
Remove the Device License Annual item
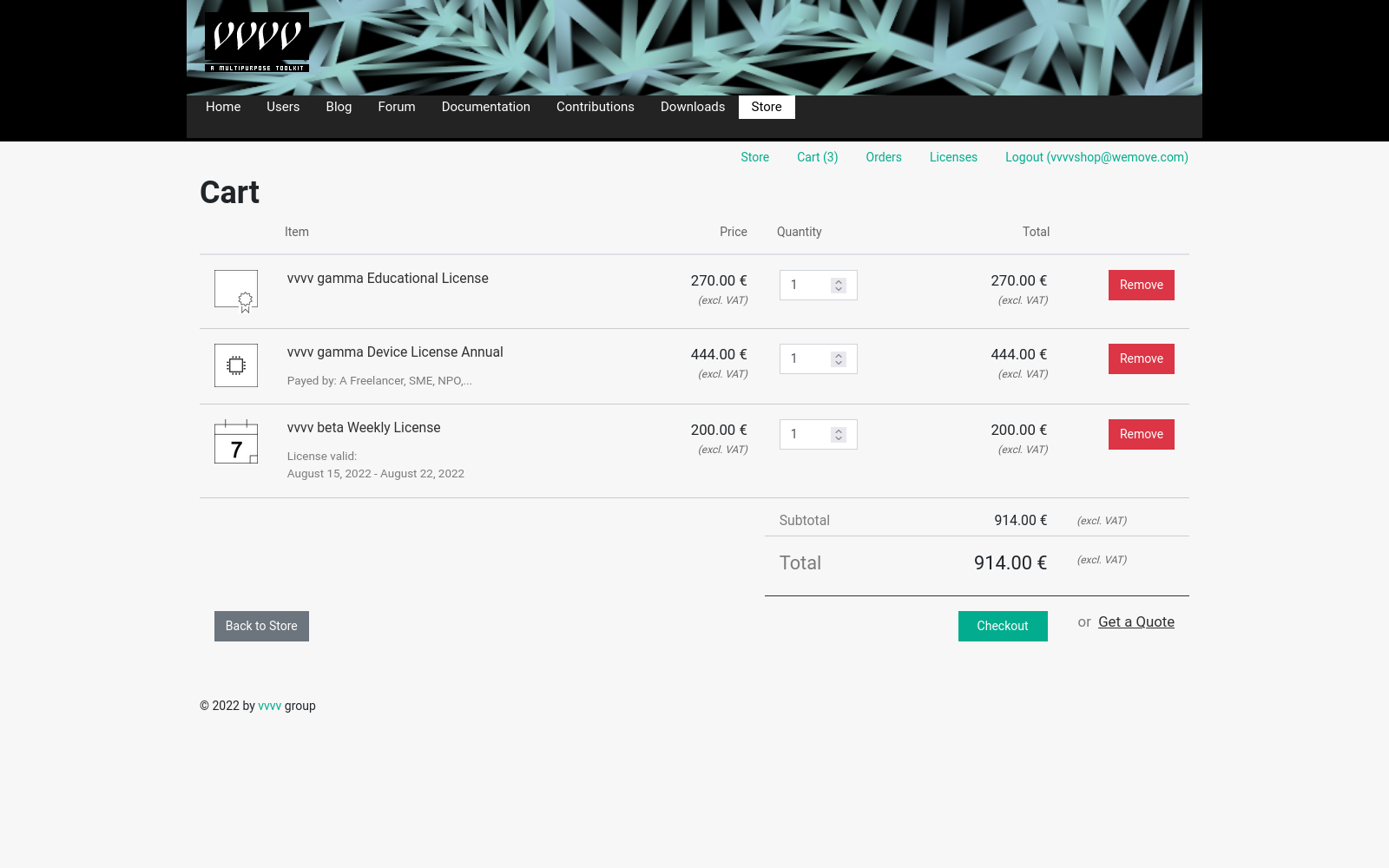(x=1141, y=358)
